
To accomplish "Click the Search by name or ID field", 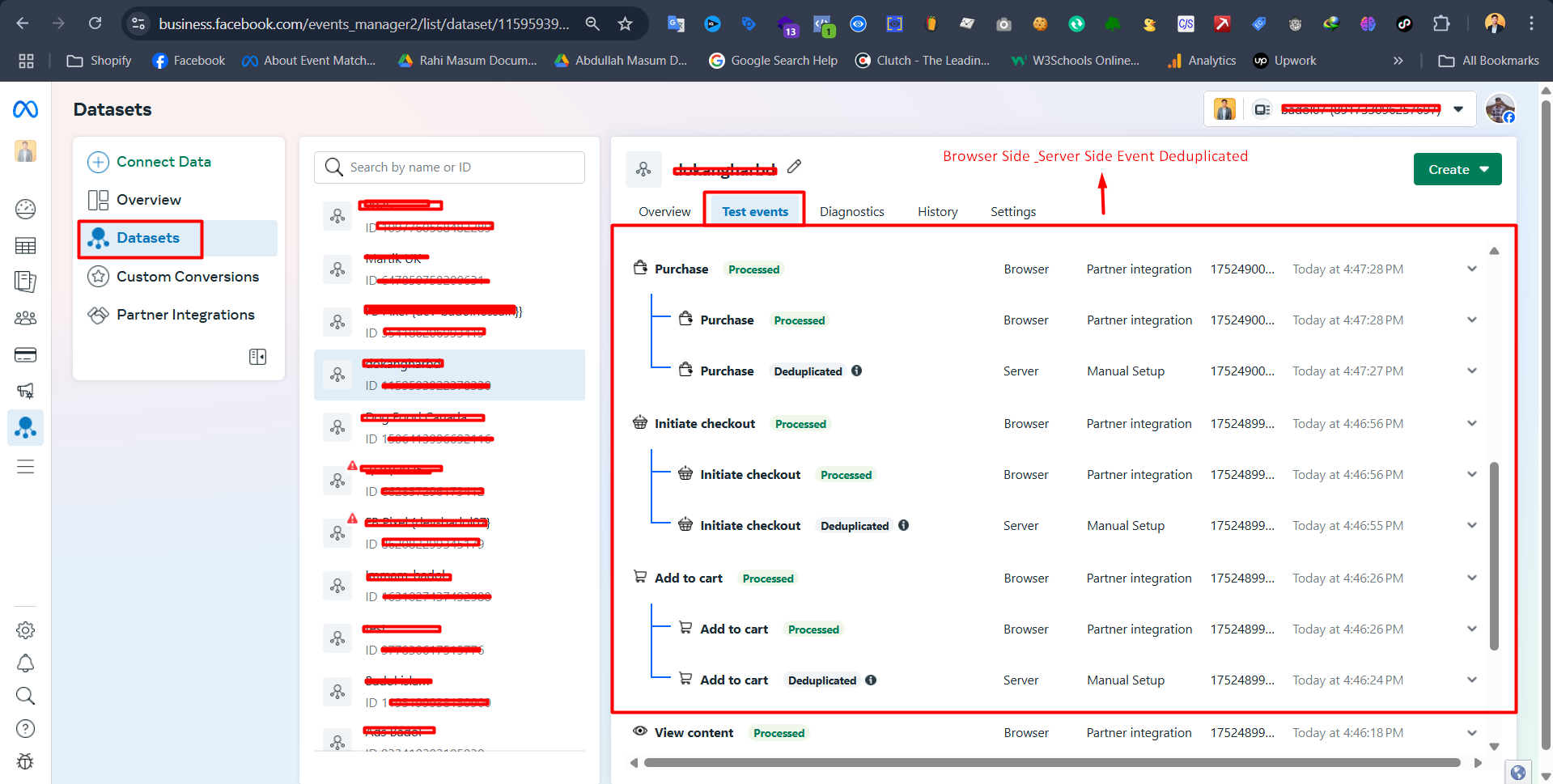I will tap(461, 167).
